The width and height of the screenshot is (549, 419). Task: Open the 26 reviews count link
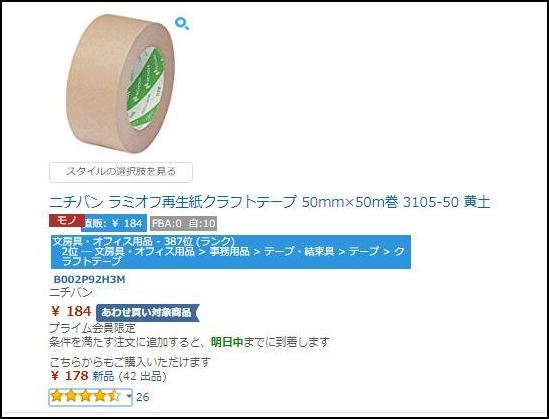(x=143, y=397)
